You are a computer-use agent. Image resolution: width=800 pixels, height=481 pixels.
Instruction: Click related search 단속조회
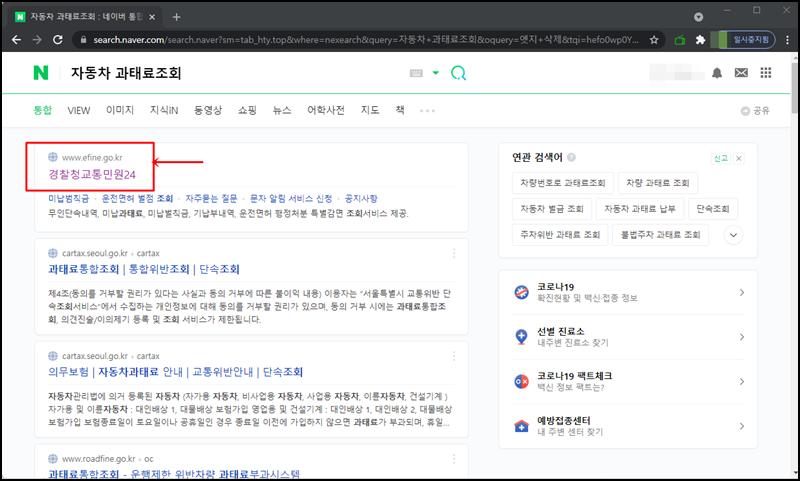tap(713, 209)
